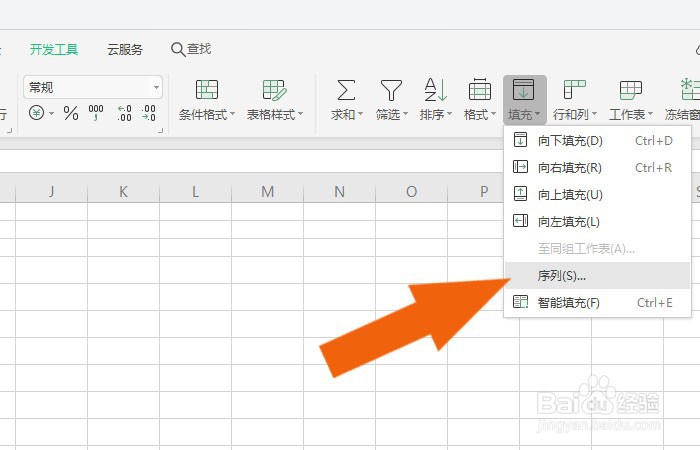Image resolution: width=700 pixels, height=450 pixels.
Task: Click the 筛选 funnel icon
Action: tap(391, 90)
